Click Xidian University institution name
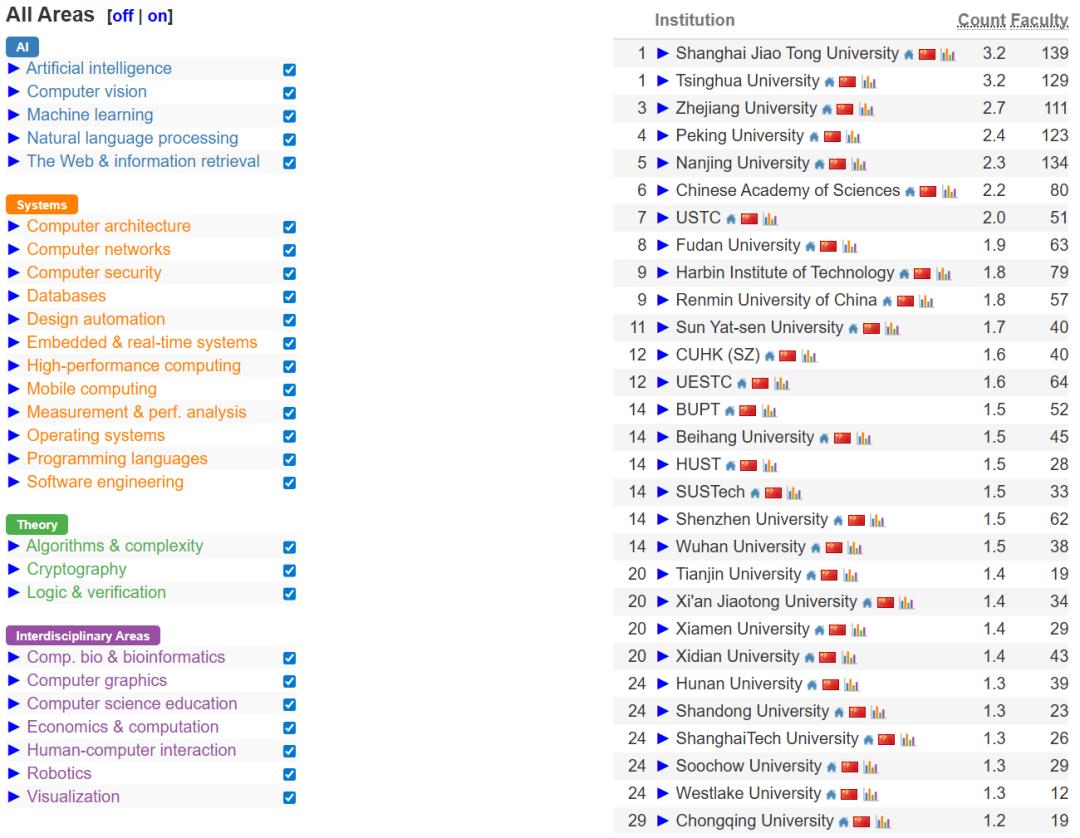 click(737, 656)
